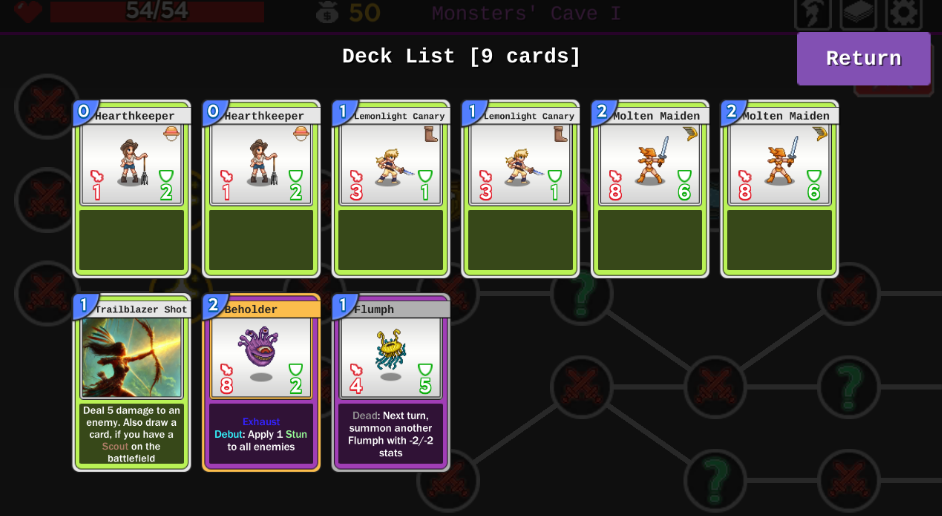Viewport: 942px width, 516px height.
Task: Click the health bar showing 54/54
Action: click(x=157, y=12)
